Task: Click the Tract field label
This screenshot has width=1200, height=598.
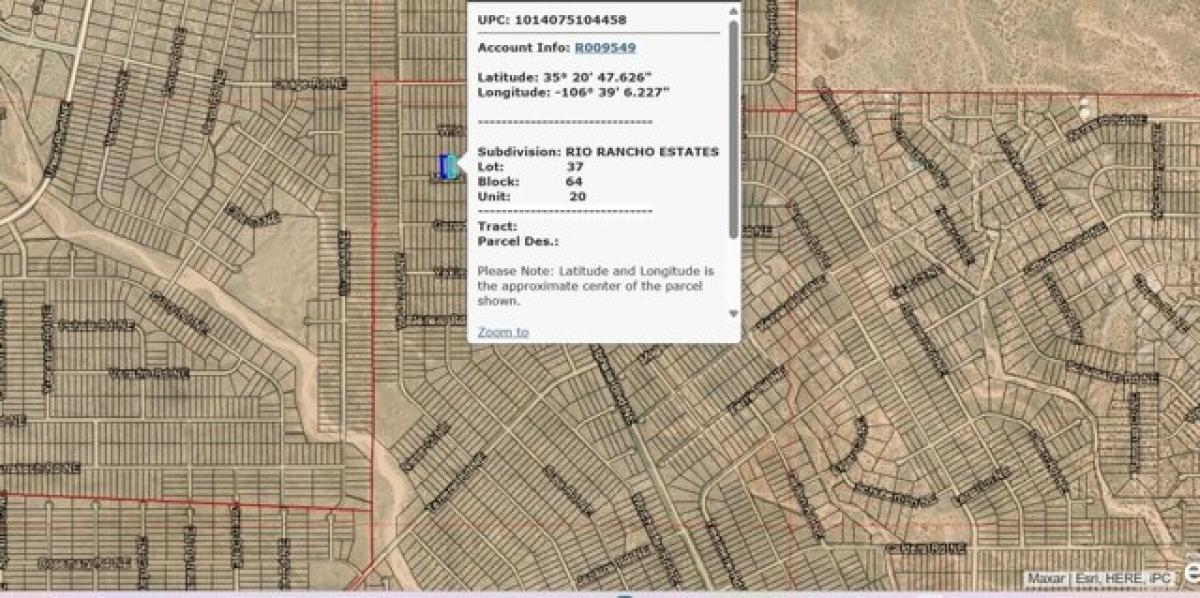Action: pos(492,227)
